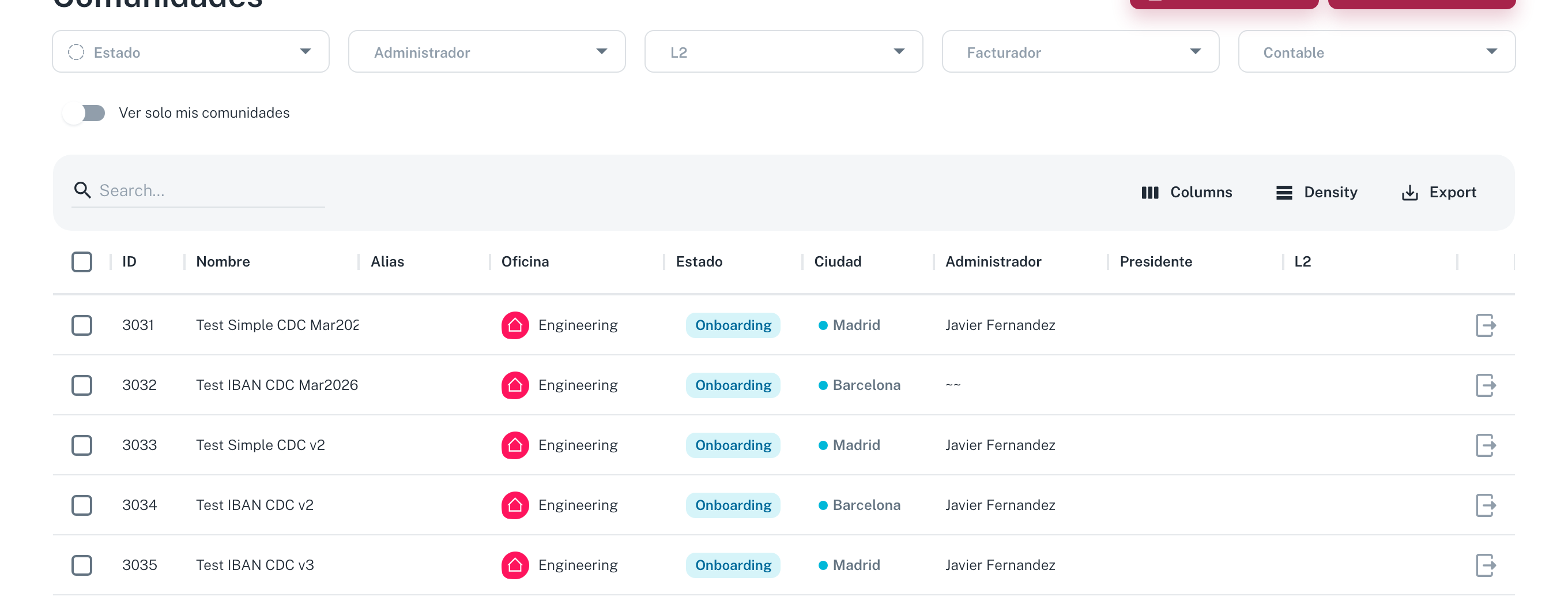The image size is (1568, 600).
Task: Select the checkbox for row 3032
Action: (81, 385)
